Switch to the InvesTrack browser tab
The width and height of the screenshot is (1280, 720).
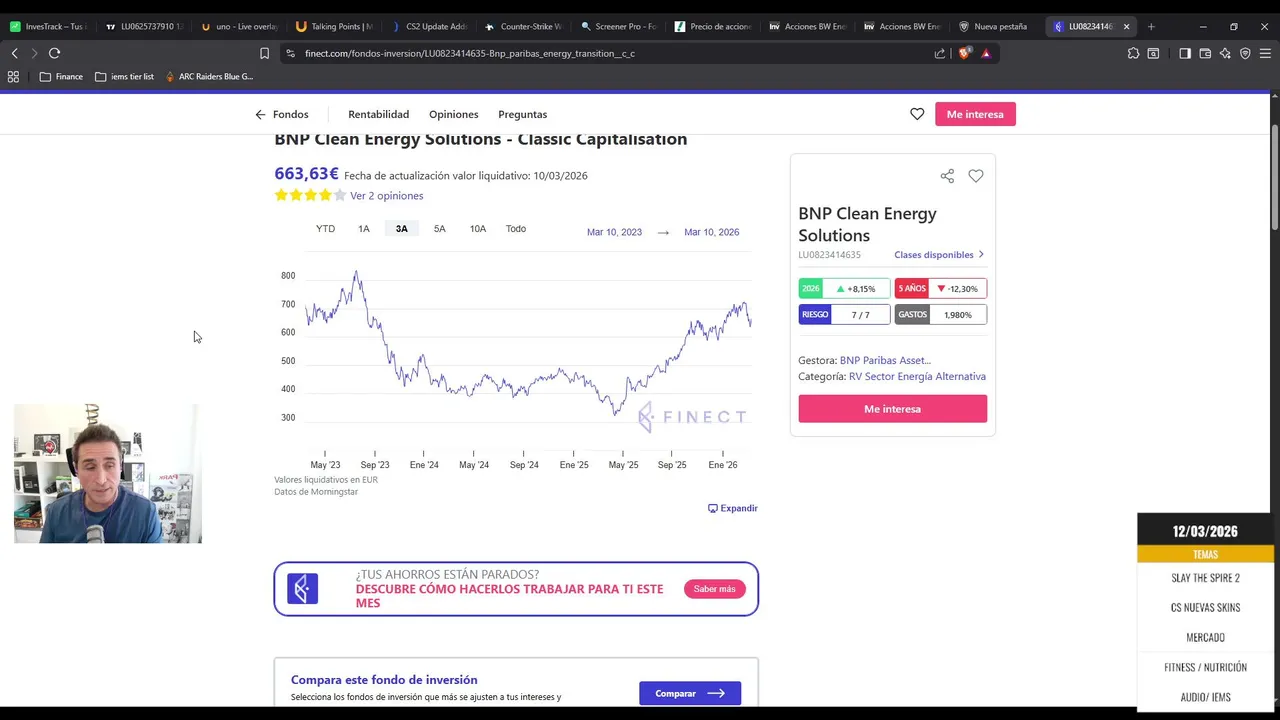(48, 26)
